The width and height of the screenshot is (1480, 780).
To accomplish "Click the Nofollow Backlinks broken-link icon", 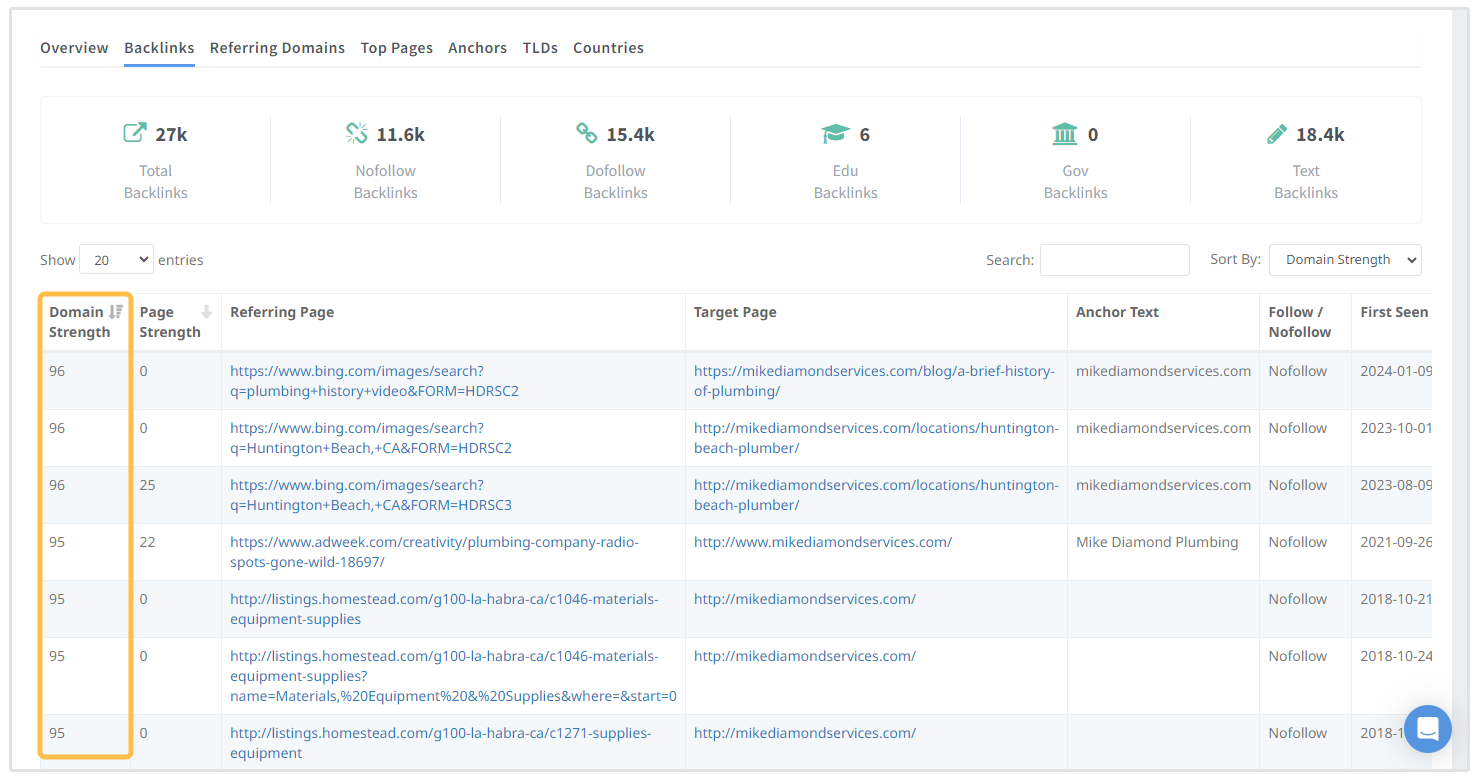I will [357, 133].
